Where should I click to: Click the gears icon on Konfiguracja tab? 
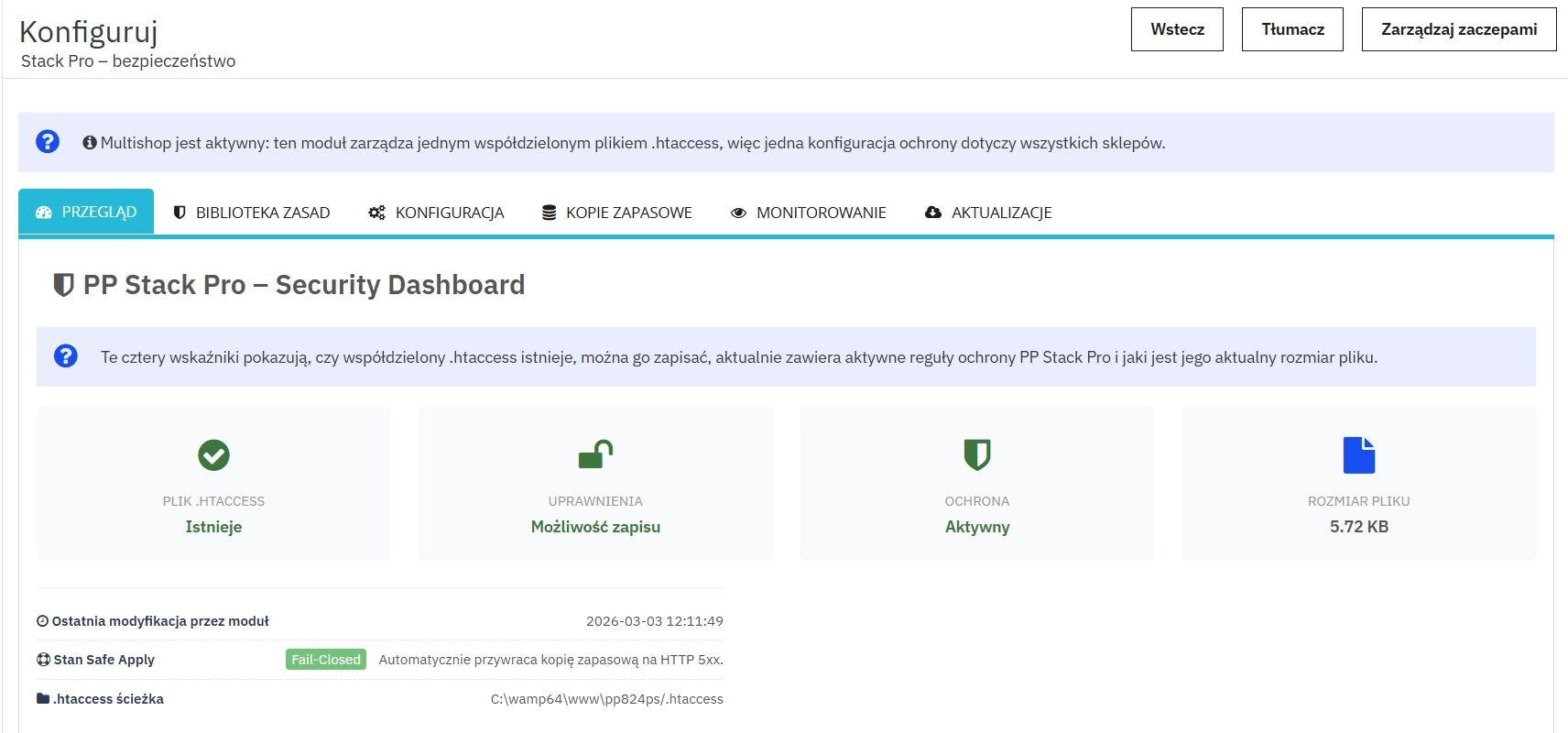click(x=376, y=213)
